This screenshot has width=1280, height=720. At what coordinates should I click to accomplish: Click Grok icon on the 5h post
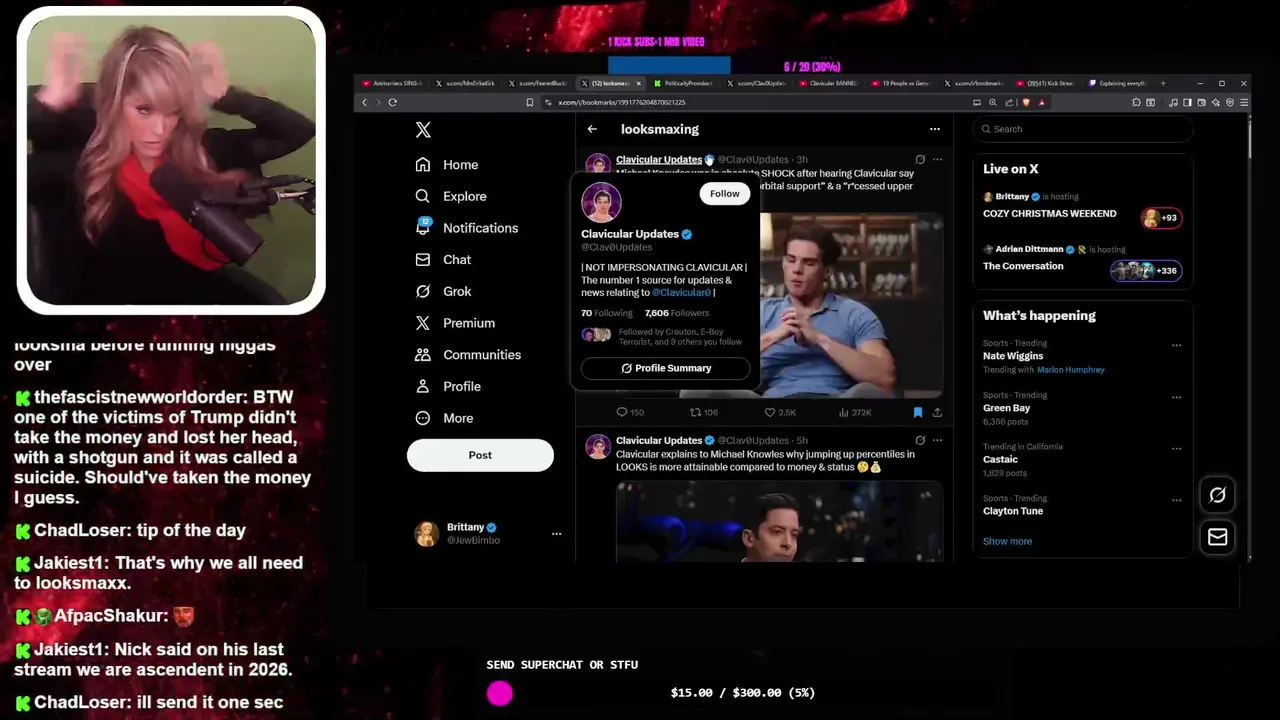(x=920, y=440)
